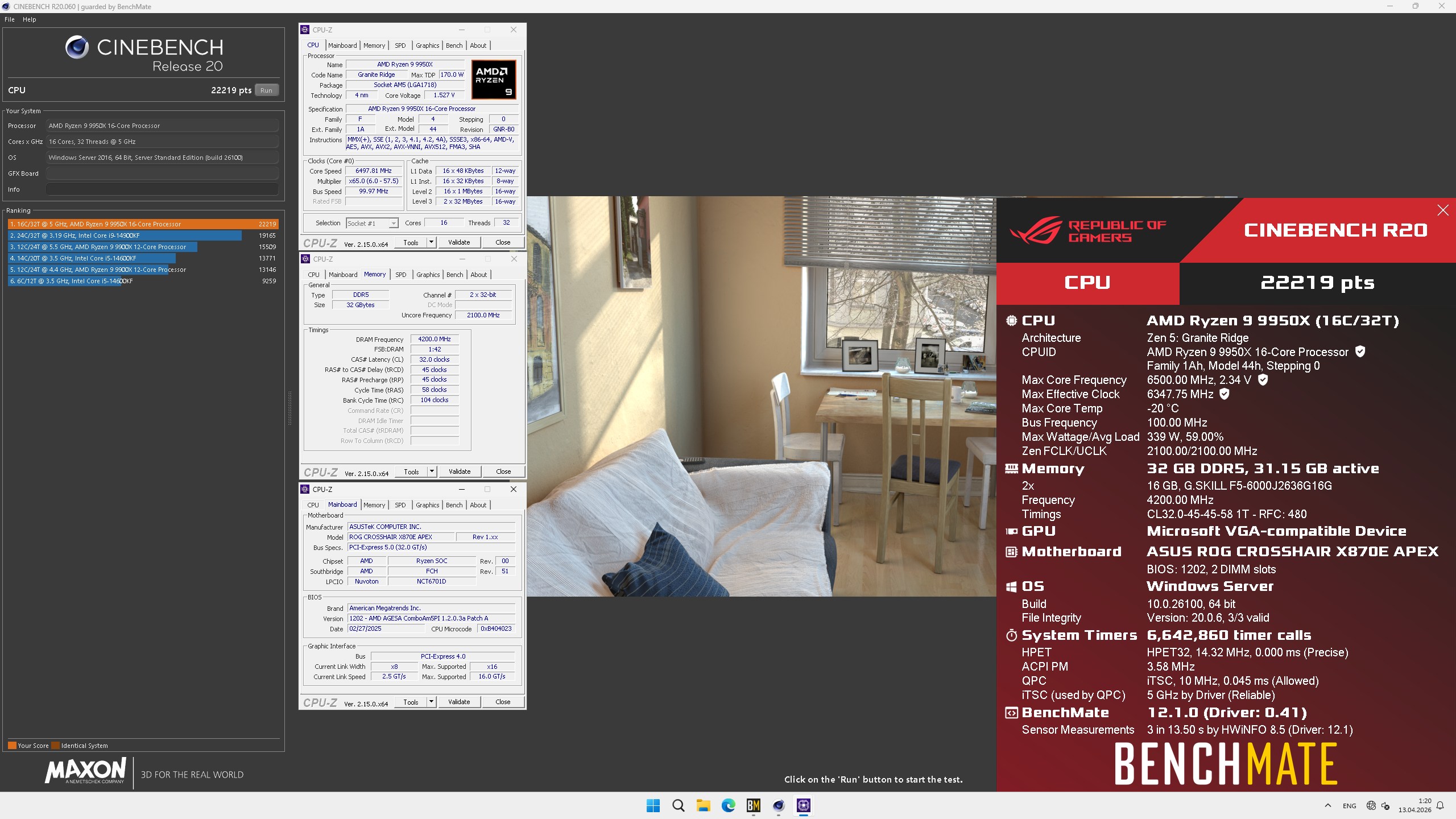This screenshot has height=819, width=1456.
Task: Open Tools dropdown arrow in Memory window
Action: coord(432,471)
